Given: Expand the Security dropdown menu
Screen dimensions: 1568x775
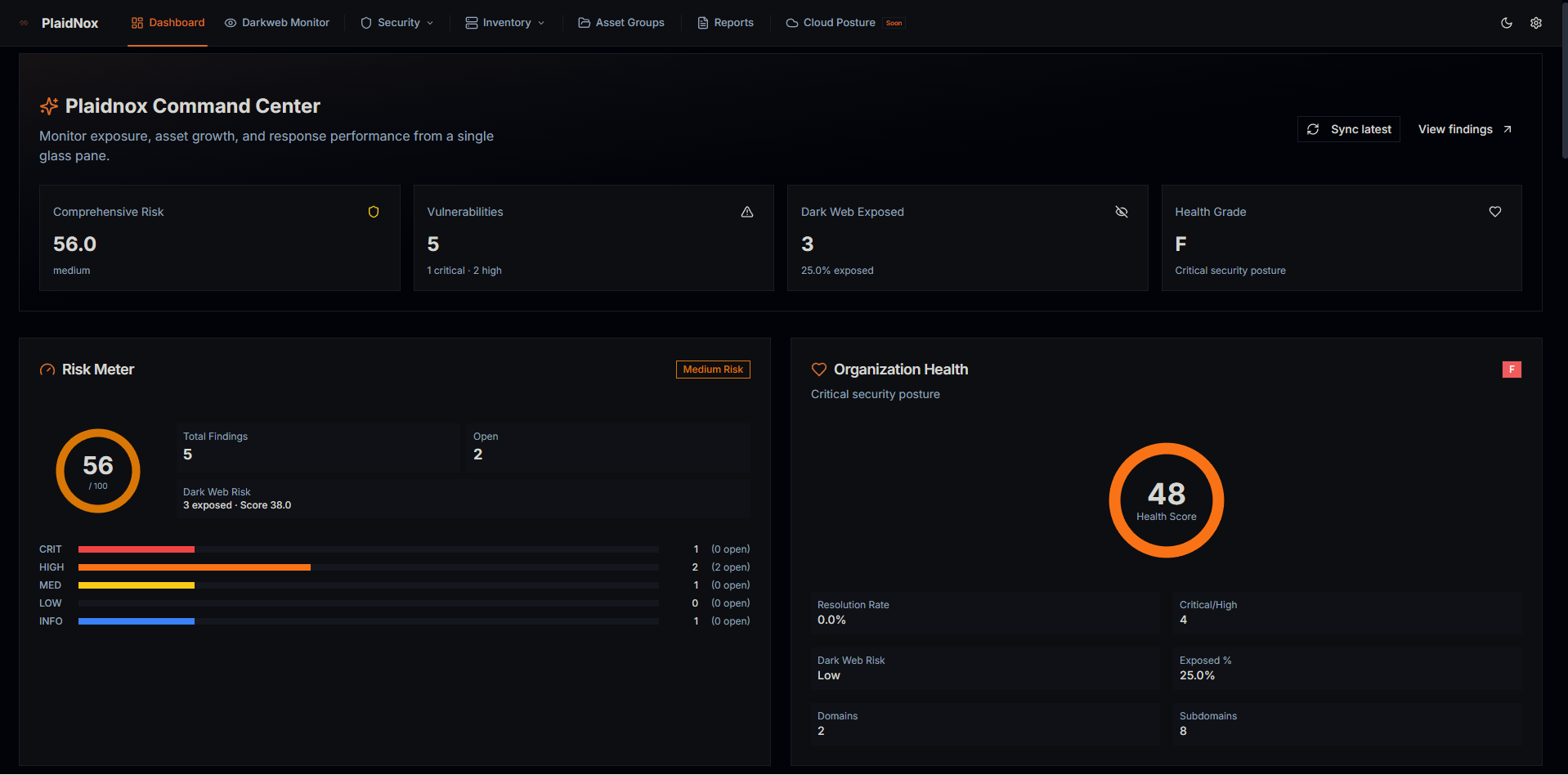Looking at the screenshot, I should point(396,23).
